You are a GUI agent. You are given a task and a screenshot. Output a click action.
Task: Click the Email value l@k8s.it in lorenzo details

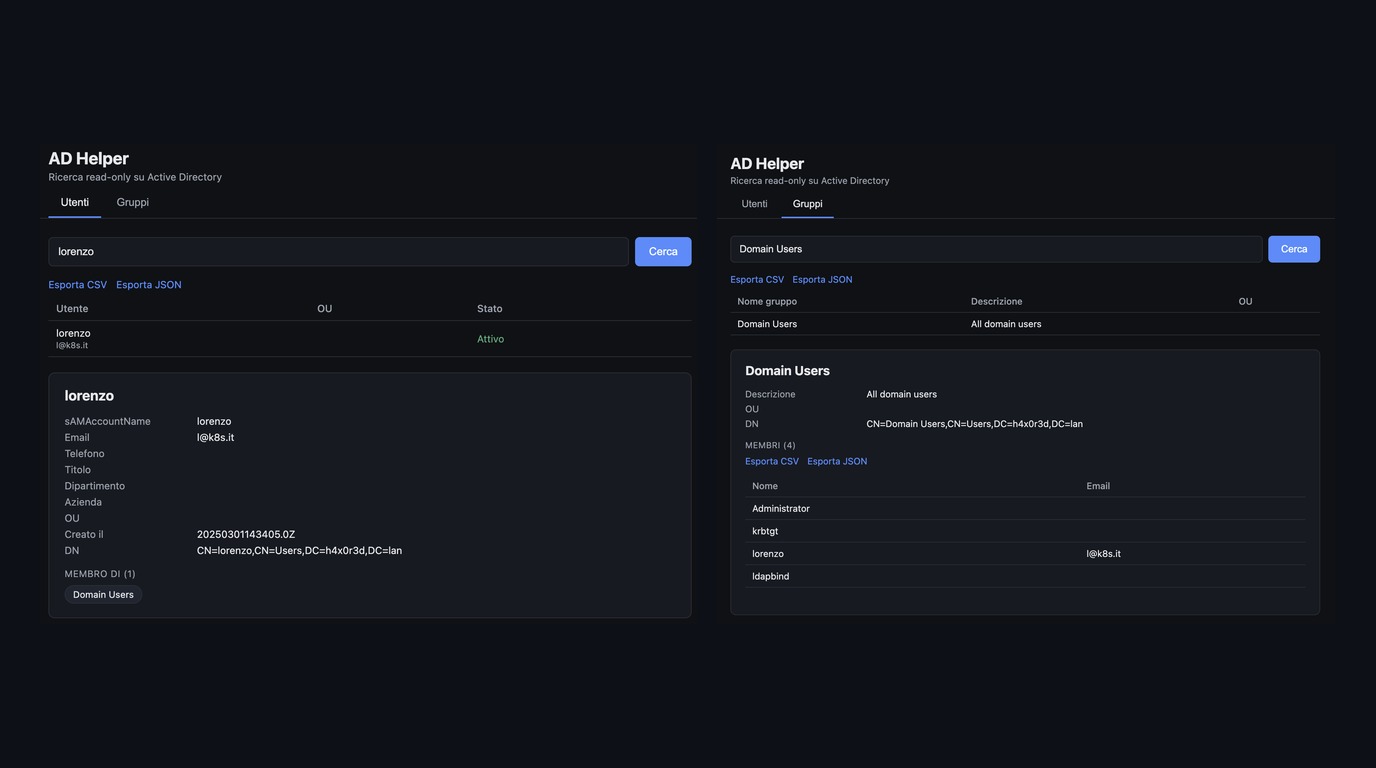tap(215, 438)
